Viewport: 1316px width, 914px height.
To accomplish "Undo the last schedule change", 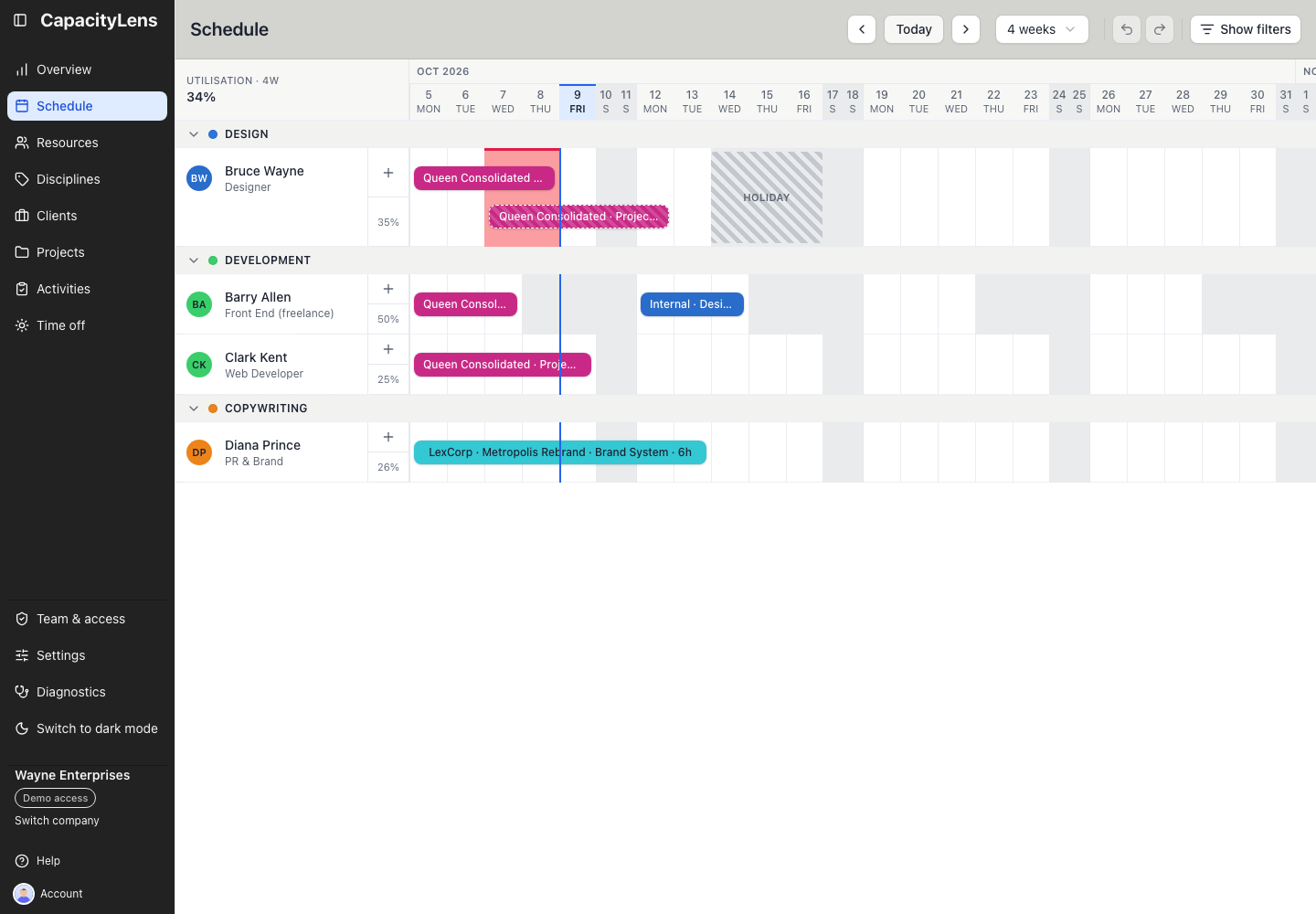I will point(1127,29).
